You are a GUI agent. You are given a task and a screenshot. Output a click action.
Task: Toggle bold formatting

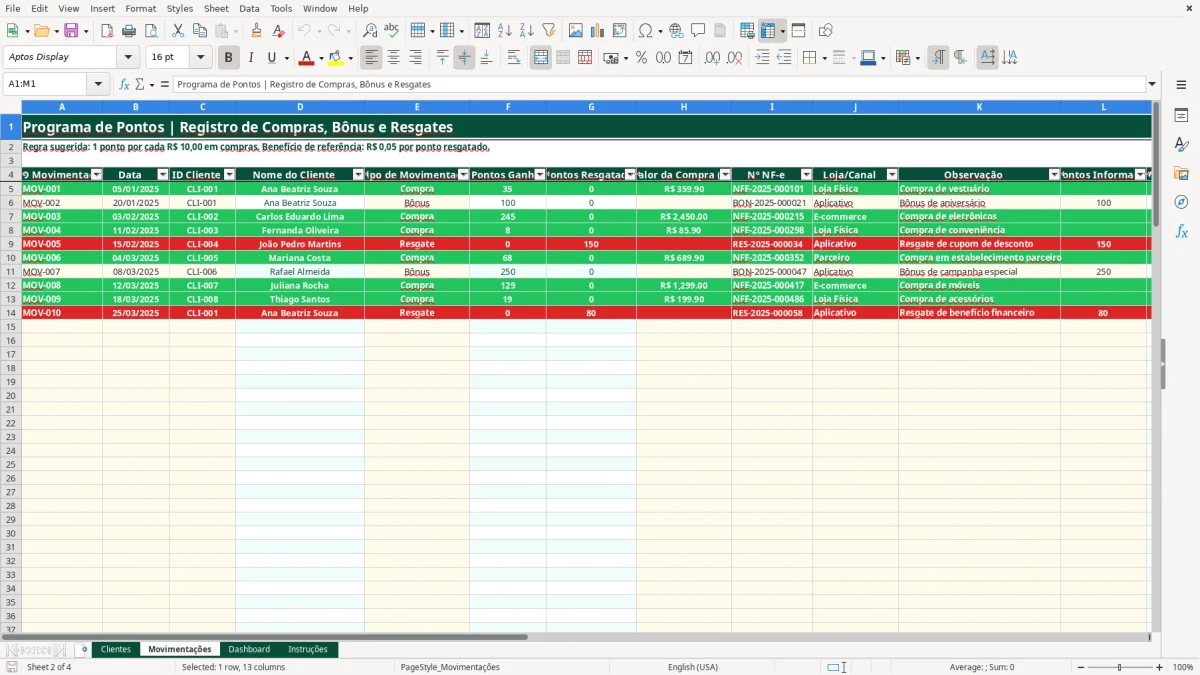(229, 58)
